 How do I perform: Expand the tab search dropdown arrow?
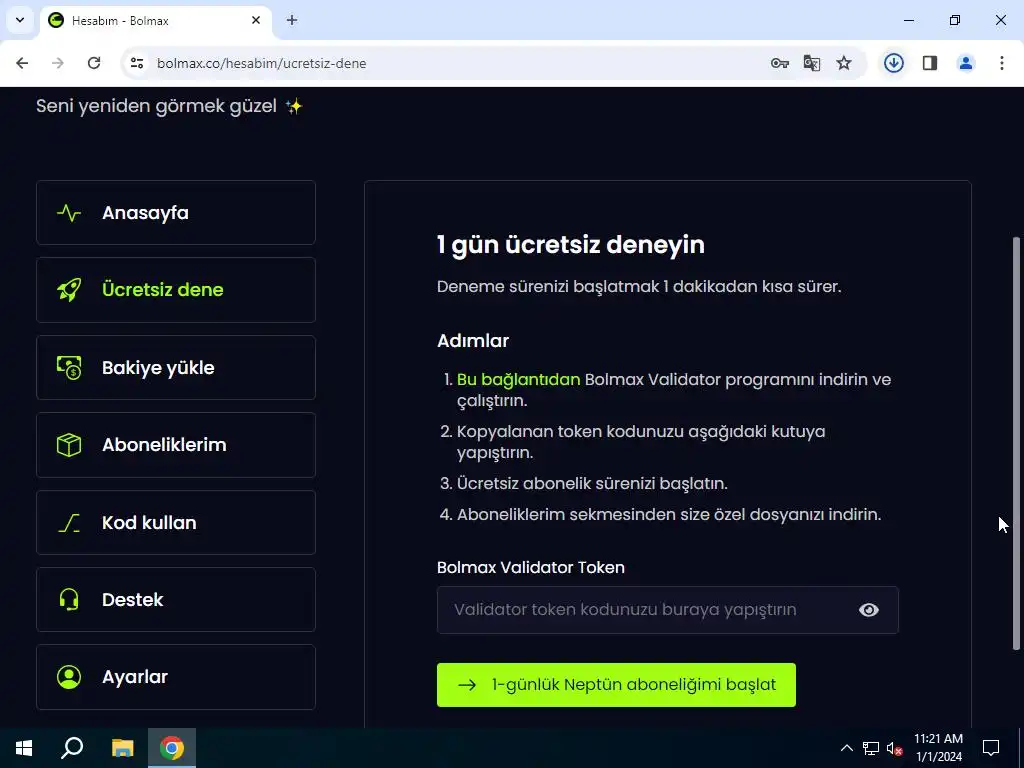[20, 20]
